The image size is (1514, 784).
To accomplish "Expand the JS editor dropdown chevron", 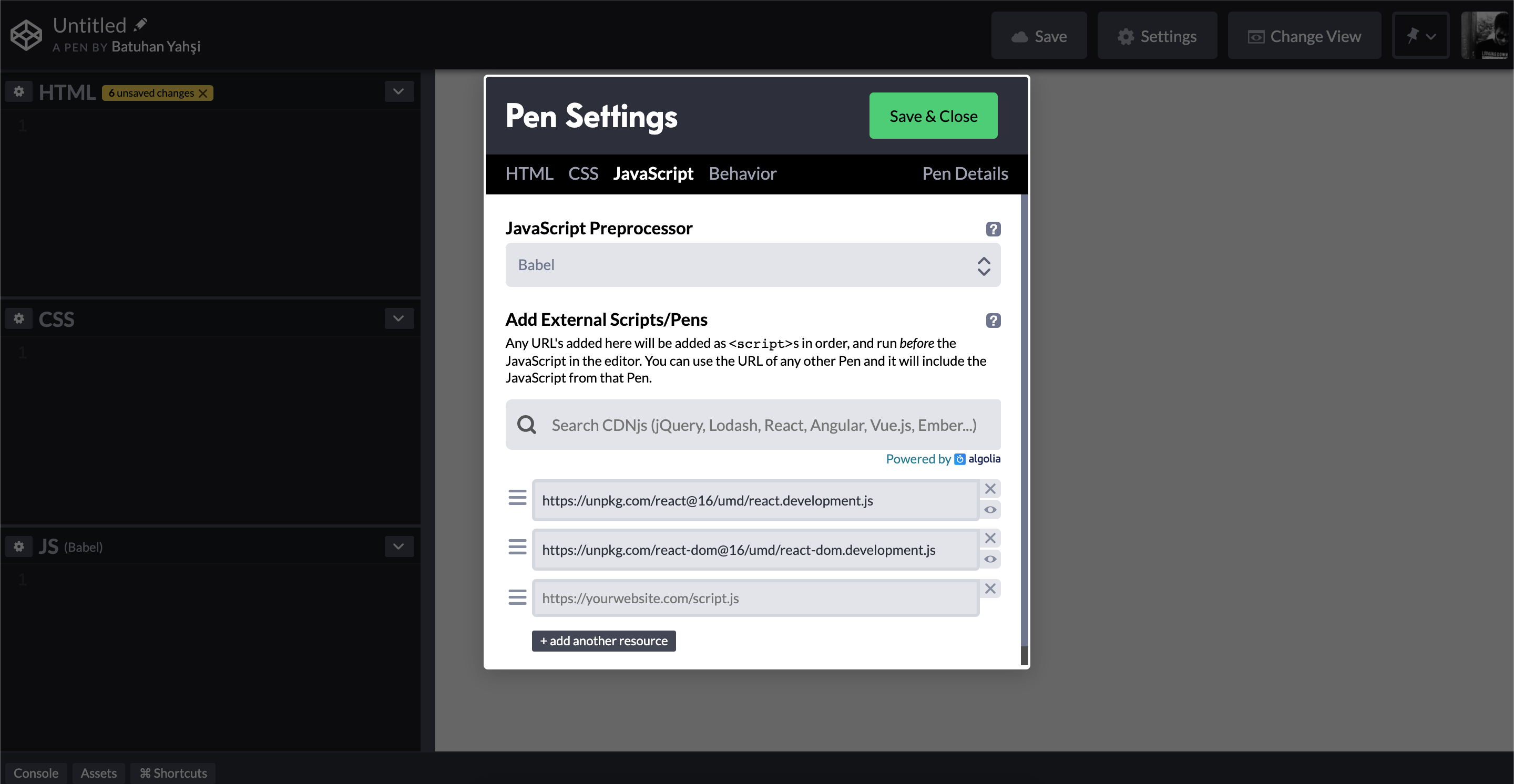I will pyautogui.click(x=398, y=546).
